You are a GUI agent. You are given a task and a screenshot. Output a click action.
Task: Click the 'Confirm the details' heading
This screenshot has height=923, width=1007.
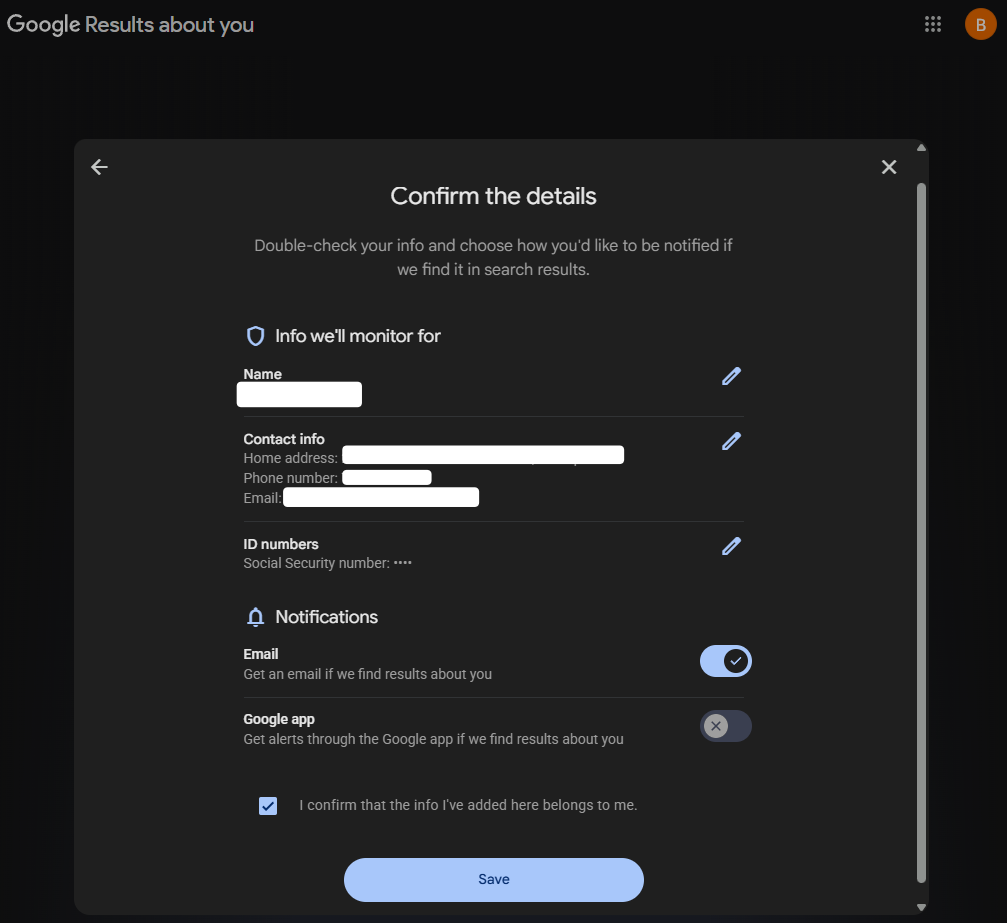[493, 196]
